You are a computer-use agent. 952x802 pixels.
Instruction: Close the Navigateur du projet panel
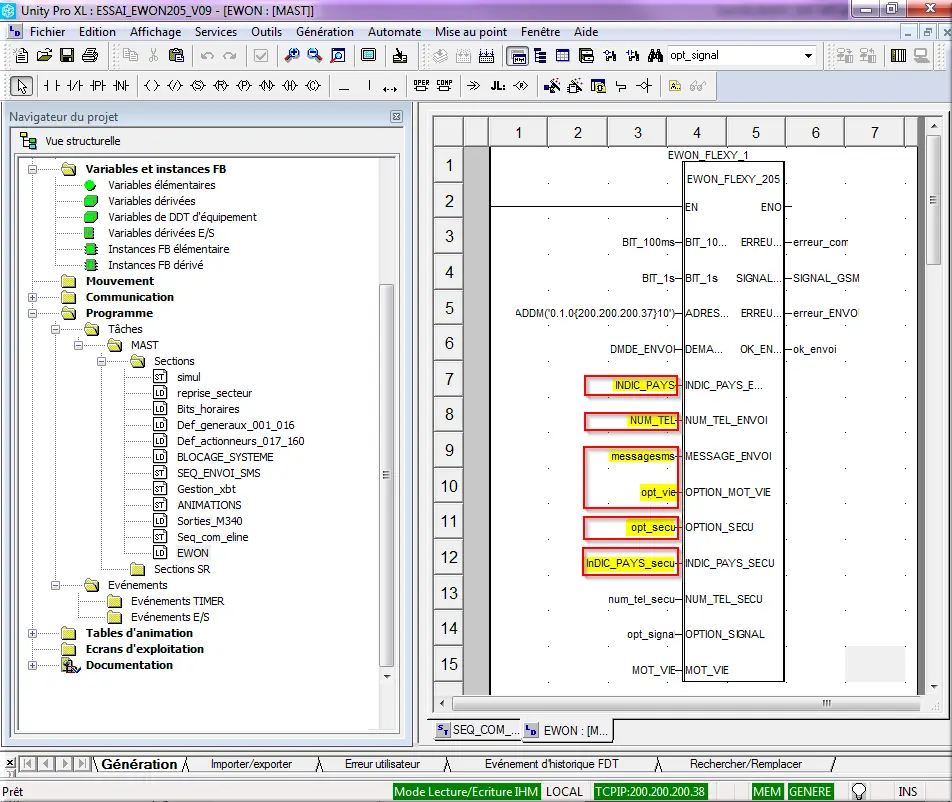(396, 117)
